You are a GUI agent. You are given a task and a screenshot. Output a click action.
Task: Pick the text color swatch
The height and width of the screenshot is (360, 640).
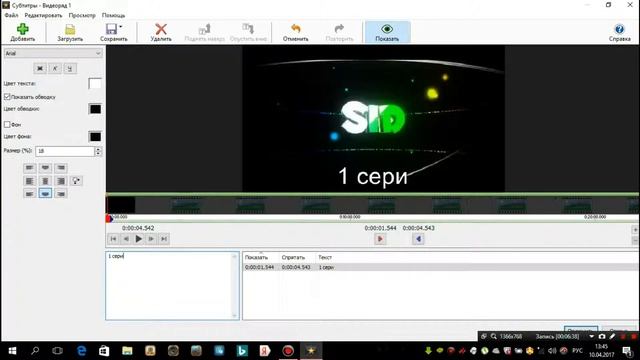pos(95,84)
